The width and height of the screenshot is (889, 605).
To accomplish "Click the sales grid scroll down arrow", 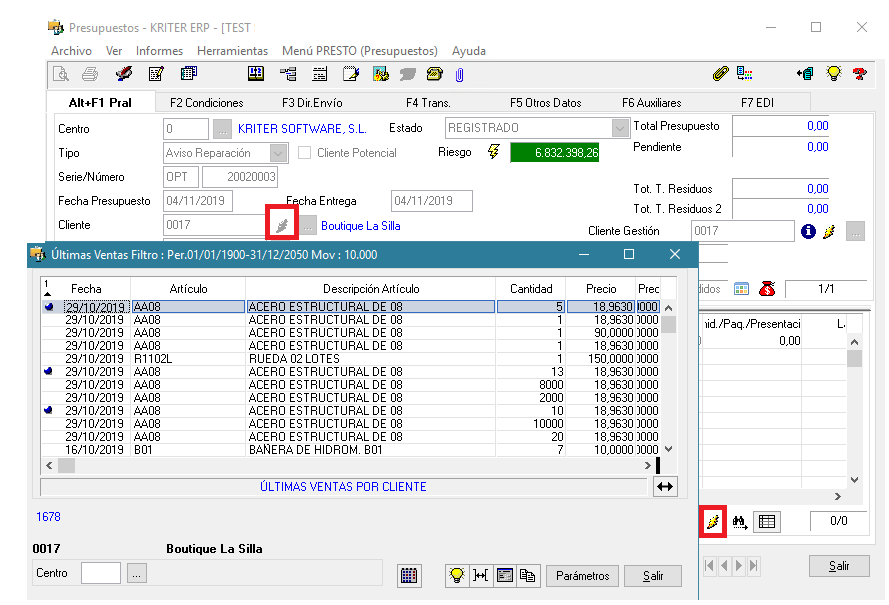I will click(669, 449).
